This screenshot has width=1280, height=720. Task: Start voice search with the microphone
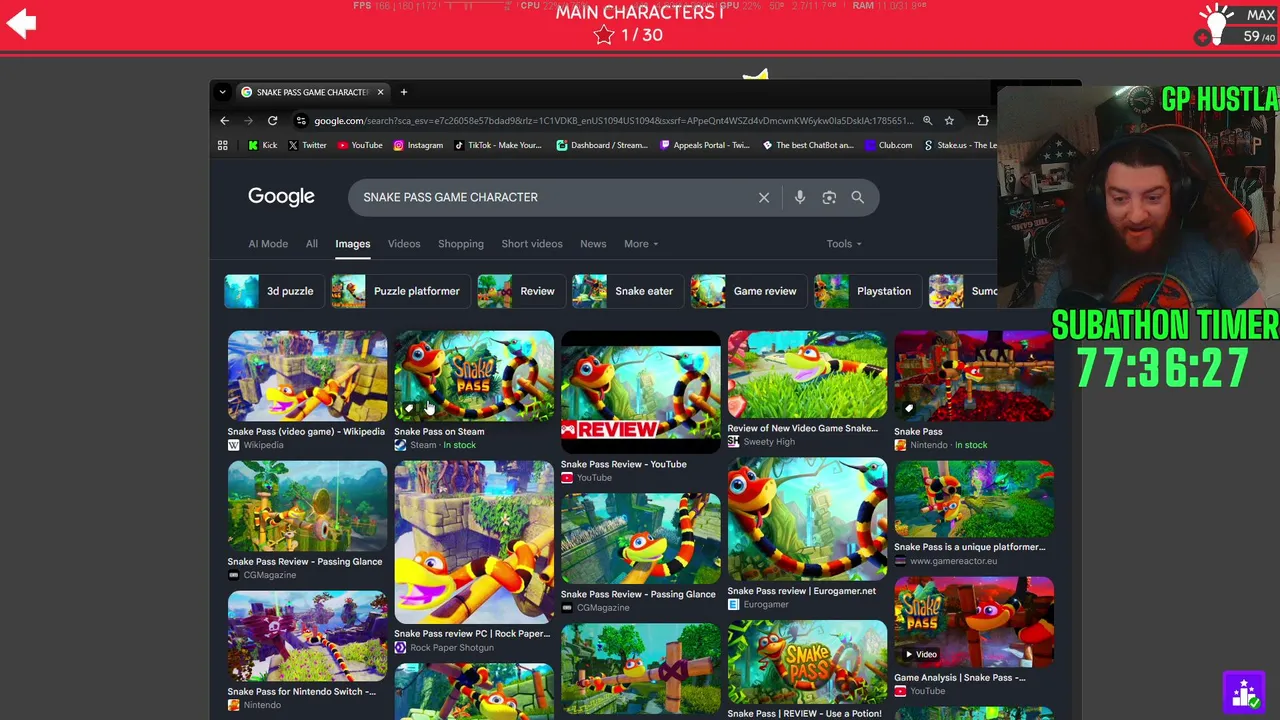[x=800, y=197]
